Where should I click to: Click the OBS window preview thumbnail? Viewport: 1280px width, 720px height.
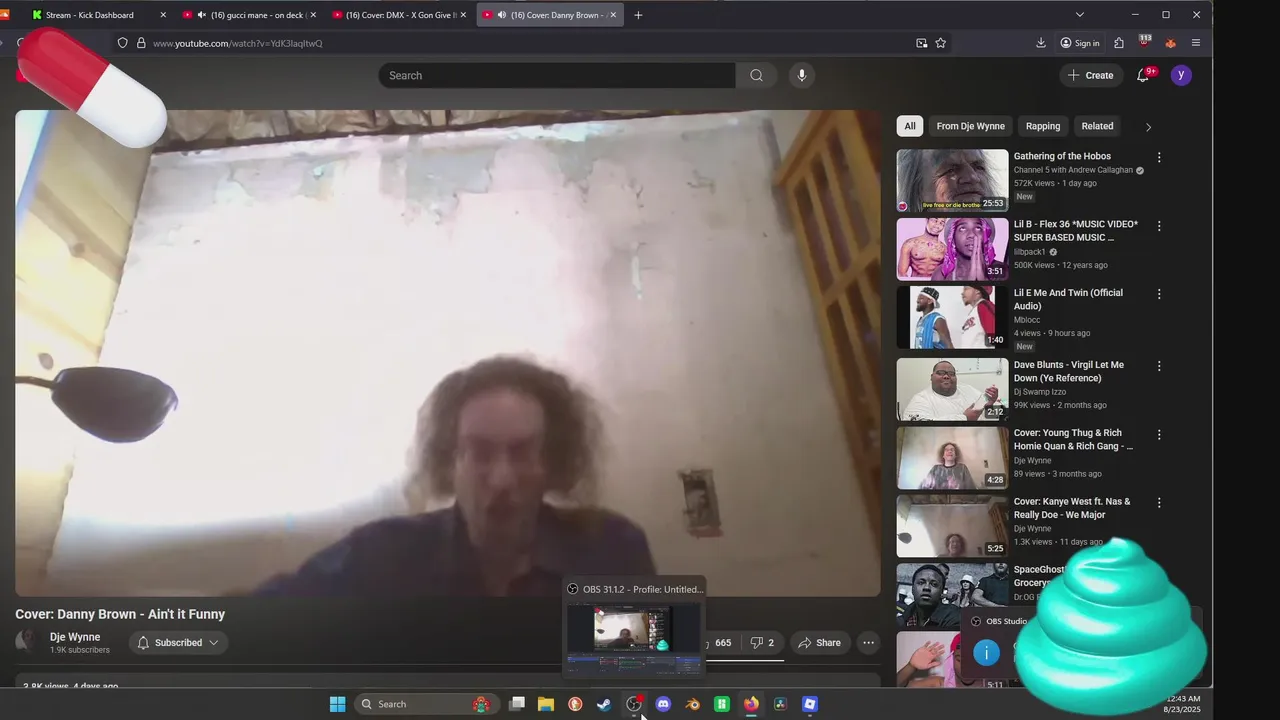[634, 638]
